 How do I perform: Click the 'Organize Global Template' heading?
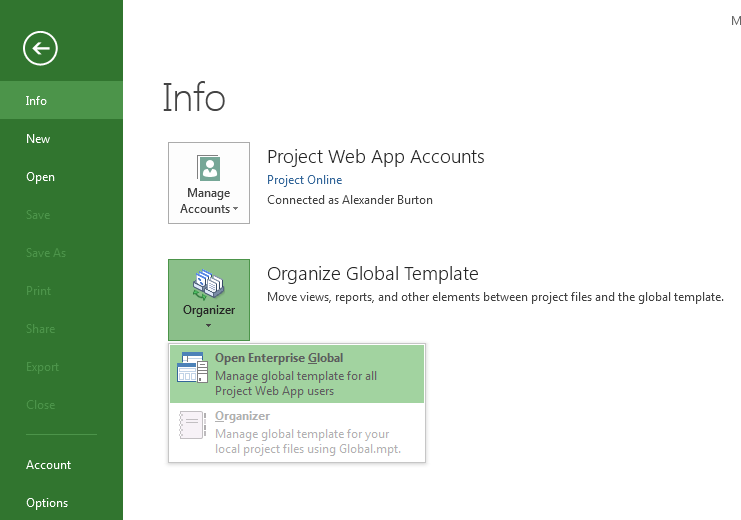click(x=372, y=274)
